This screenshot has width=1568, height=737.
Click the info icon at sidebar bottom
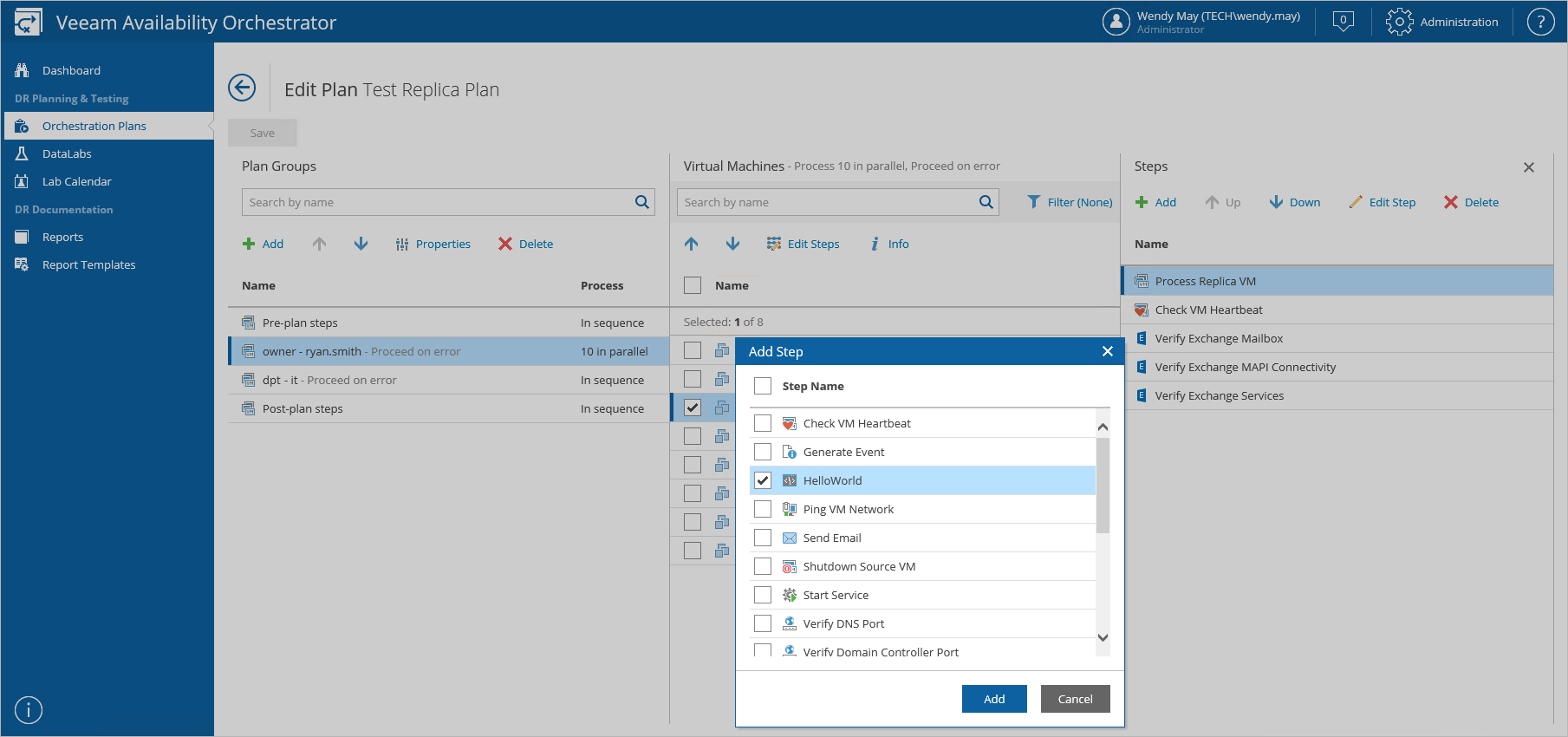click(x=29, y=710)
